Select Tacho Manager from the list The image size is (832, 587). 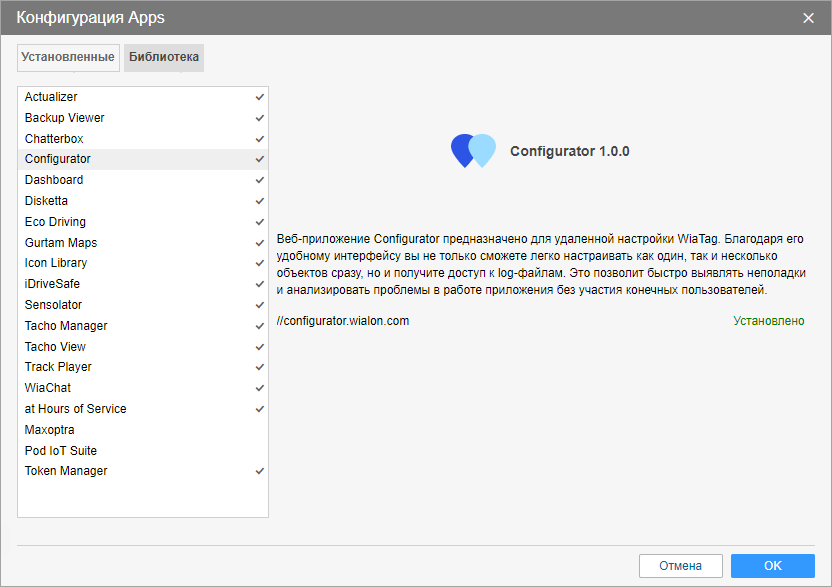pyautogui.click(x=66, y=326)
